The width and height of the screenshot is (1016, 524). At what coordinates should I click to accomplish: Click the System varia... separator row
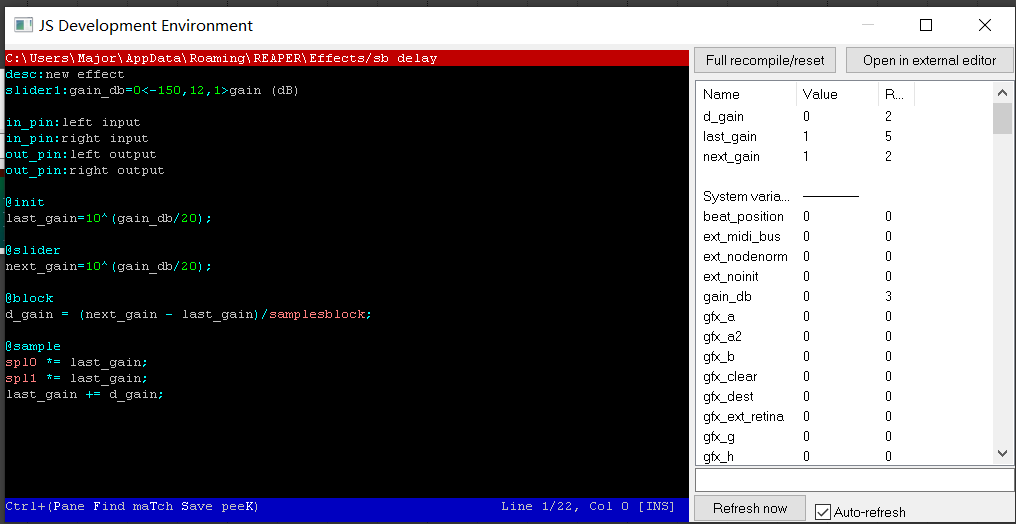(844, 196)
